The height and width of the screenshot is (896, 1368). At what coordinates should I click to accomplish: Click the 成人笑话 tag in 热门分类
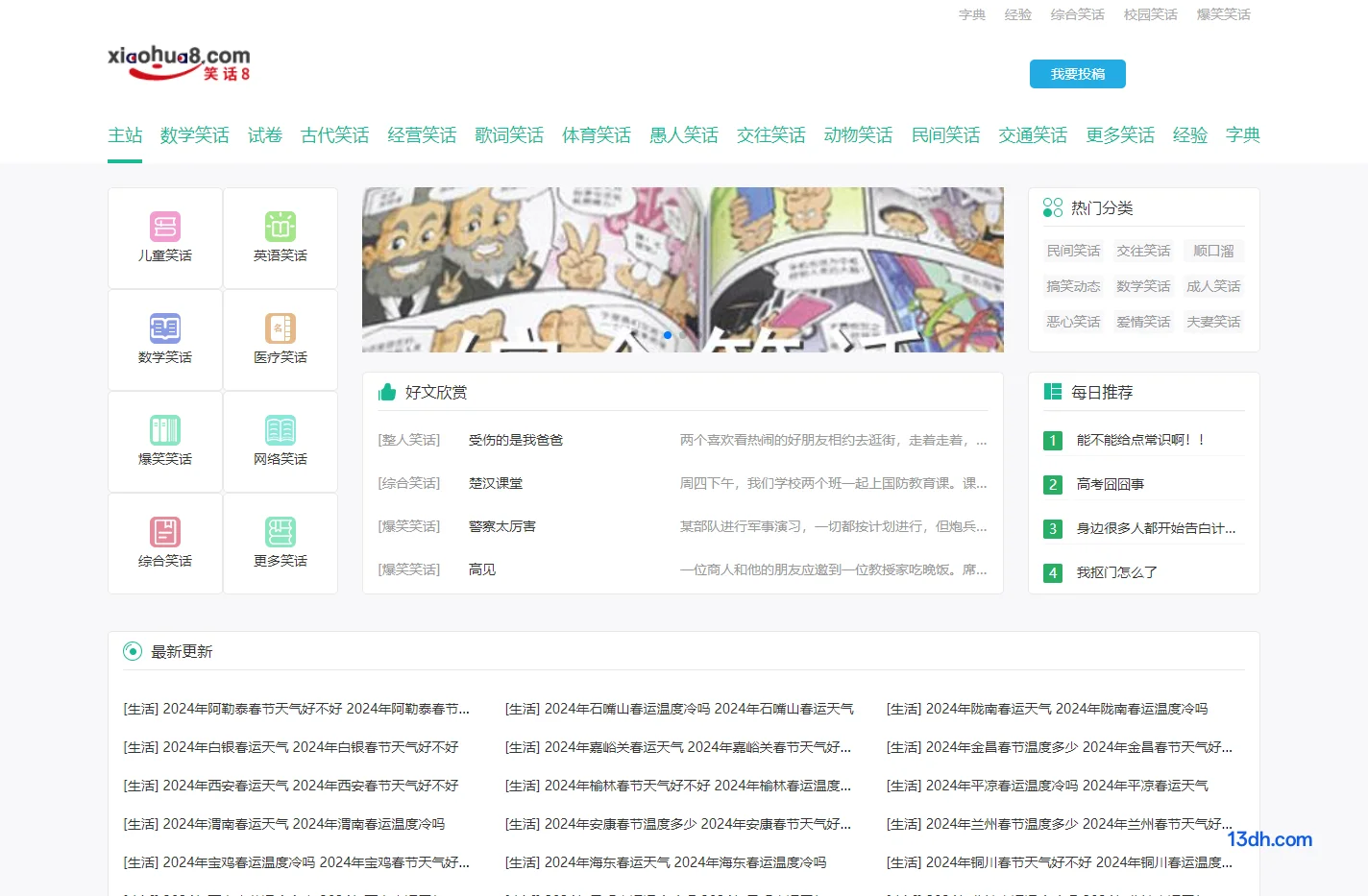(1213, 286)
